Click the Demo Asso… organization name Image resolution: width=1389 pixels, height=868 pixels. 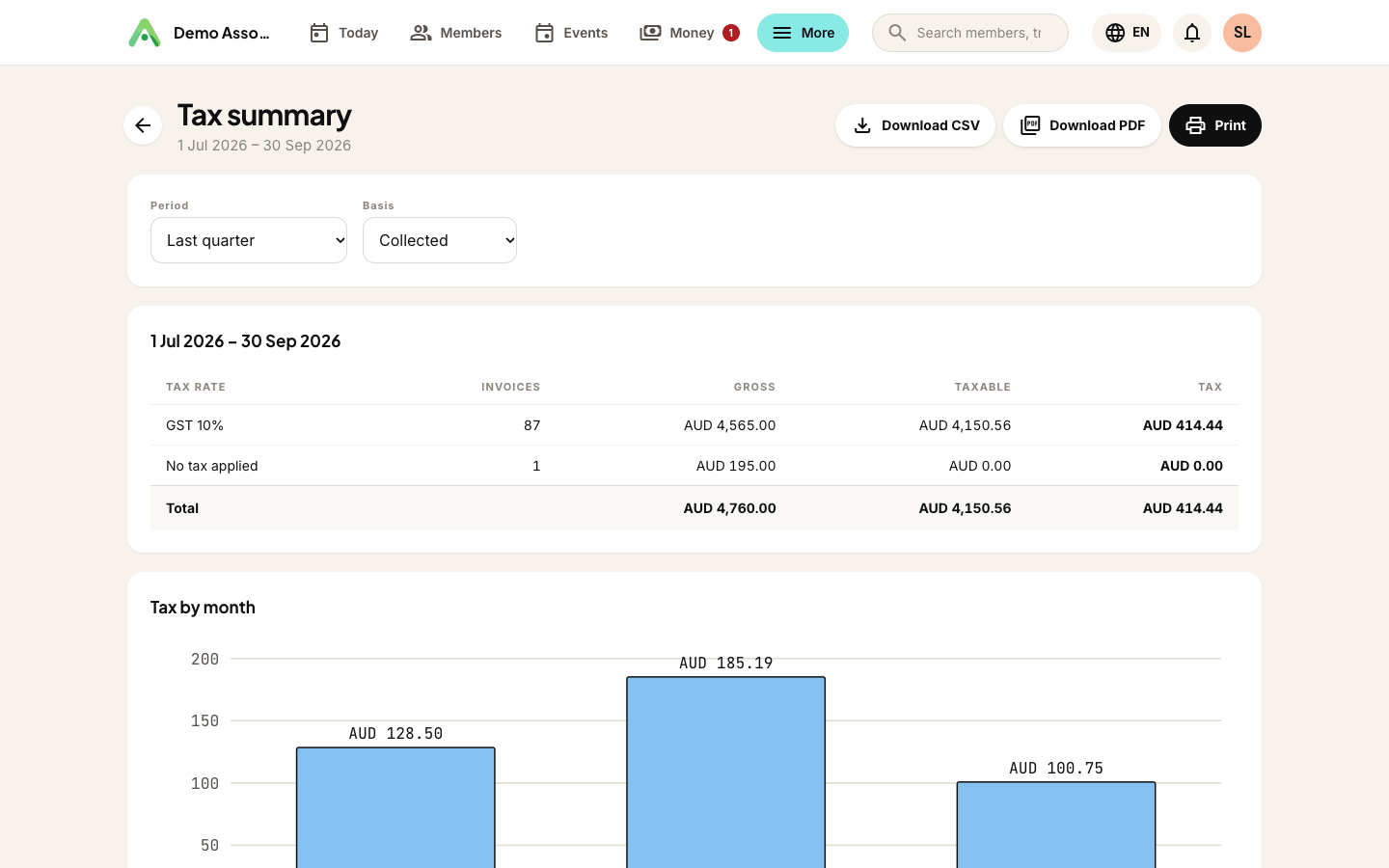tap(222, 33)
